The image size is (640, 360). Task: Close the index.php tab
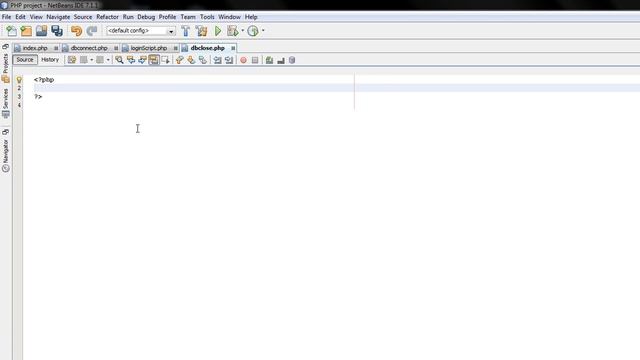pyautogui.click(x=56, y=48)
